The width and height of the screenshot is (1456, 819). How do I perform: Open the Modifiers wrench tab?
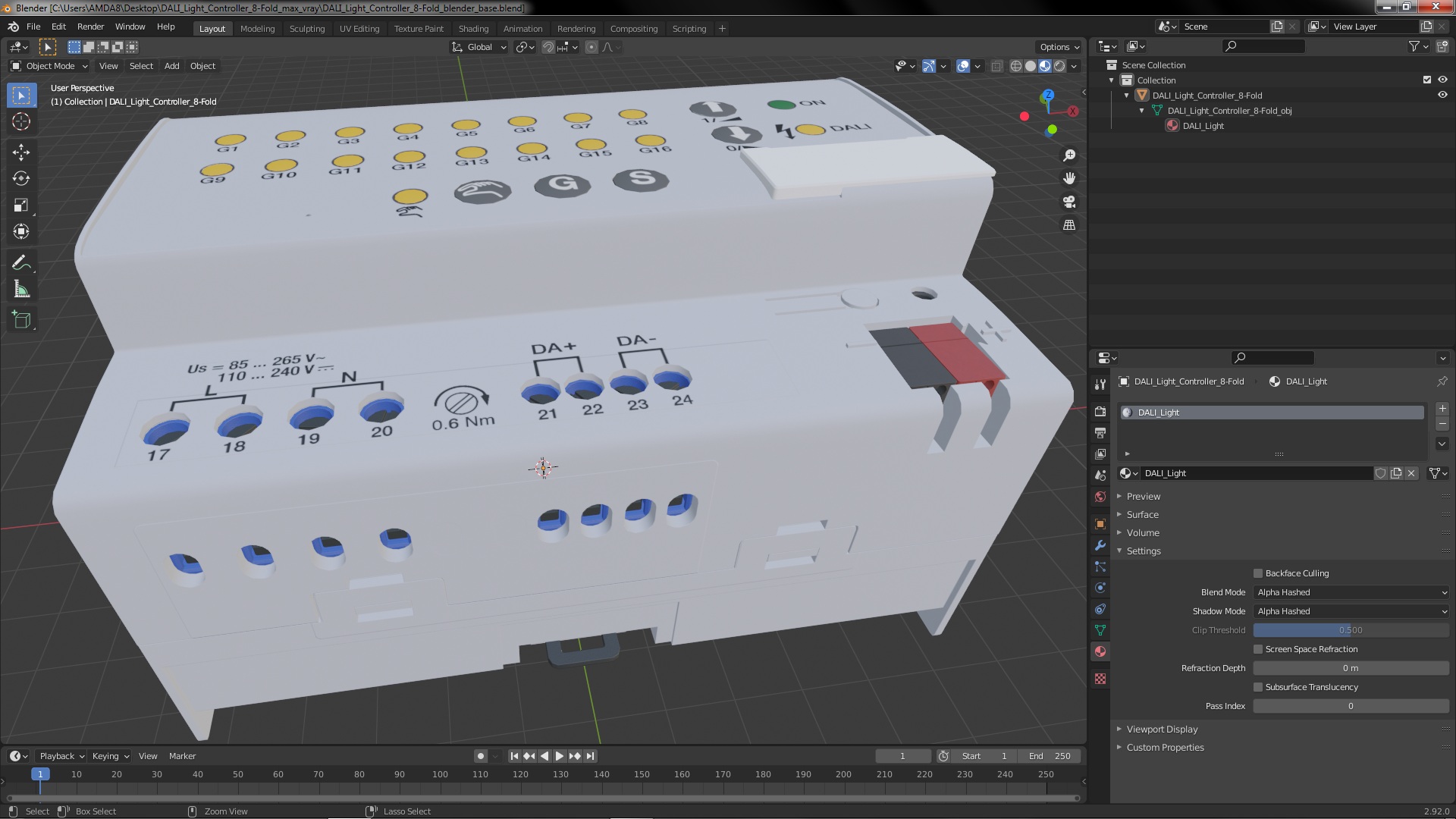click(x=1100, y=545)
